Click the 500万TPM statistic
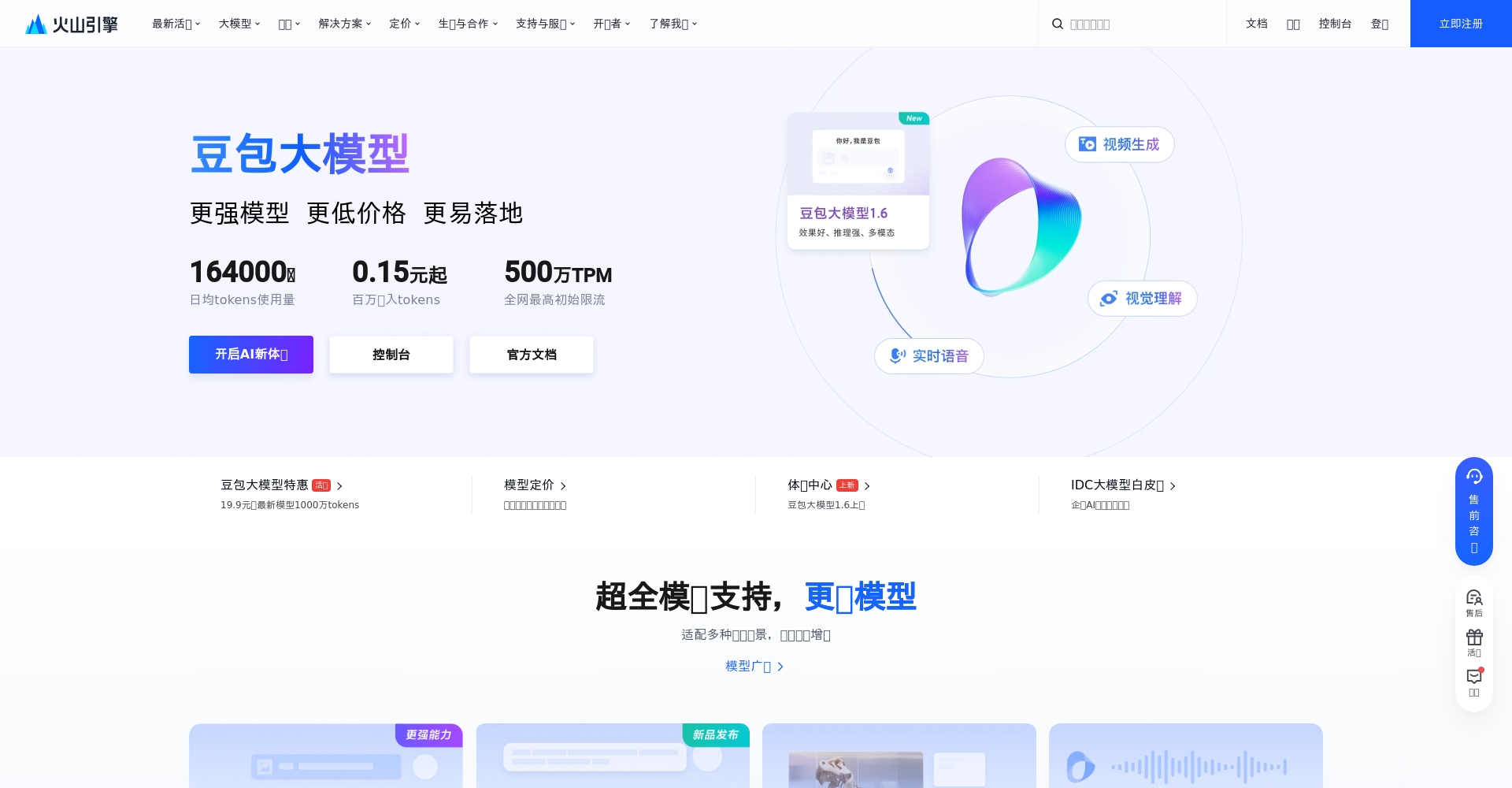Screen dimensions: 1512x788 558,273
